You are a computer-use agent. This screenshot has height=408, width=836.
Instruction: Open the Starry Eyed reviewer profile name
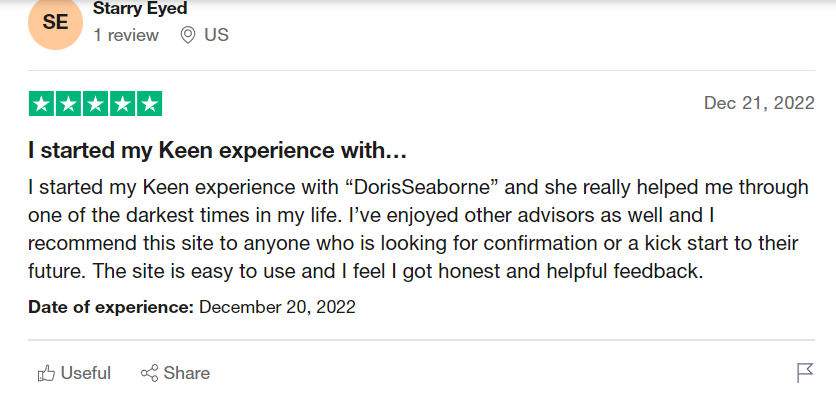140,9
